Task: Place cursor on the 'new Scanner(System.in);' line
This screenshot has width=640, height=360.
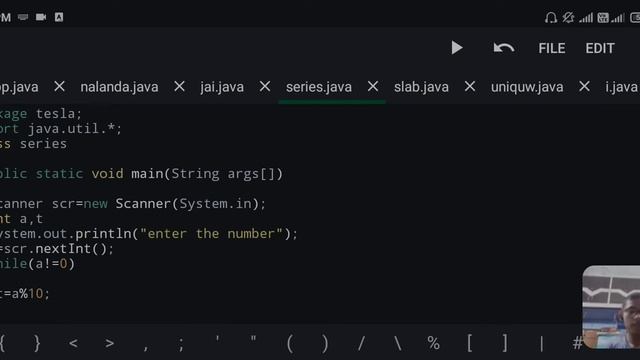Action: 175,204
